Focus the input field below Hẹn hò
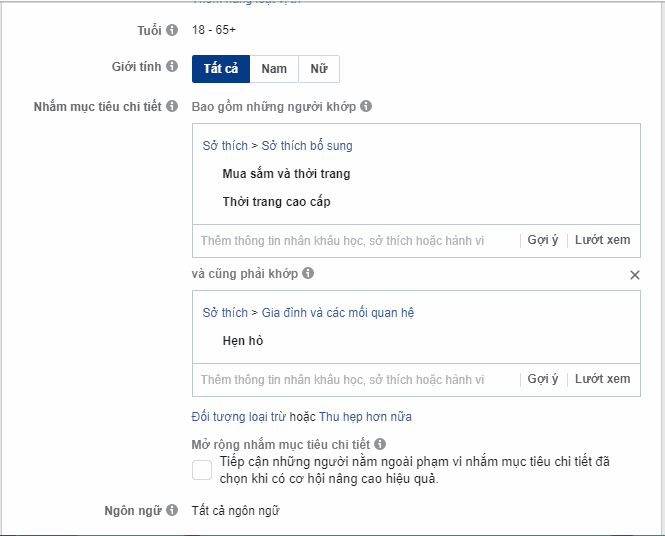The image size is (665, 536). tap(355, 380)
